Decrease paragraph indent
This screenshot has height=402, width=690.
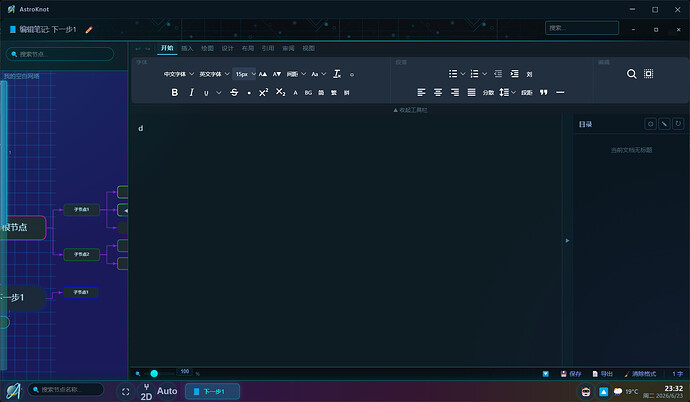498,73
